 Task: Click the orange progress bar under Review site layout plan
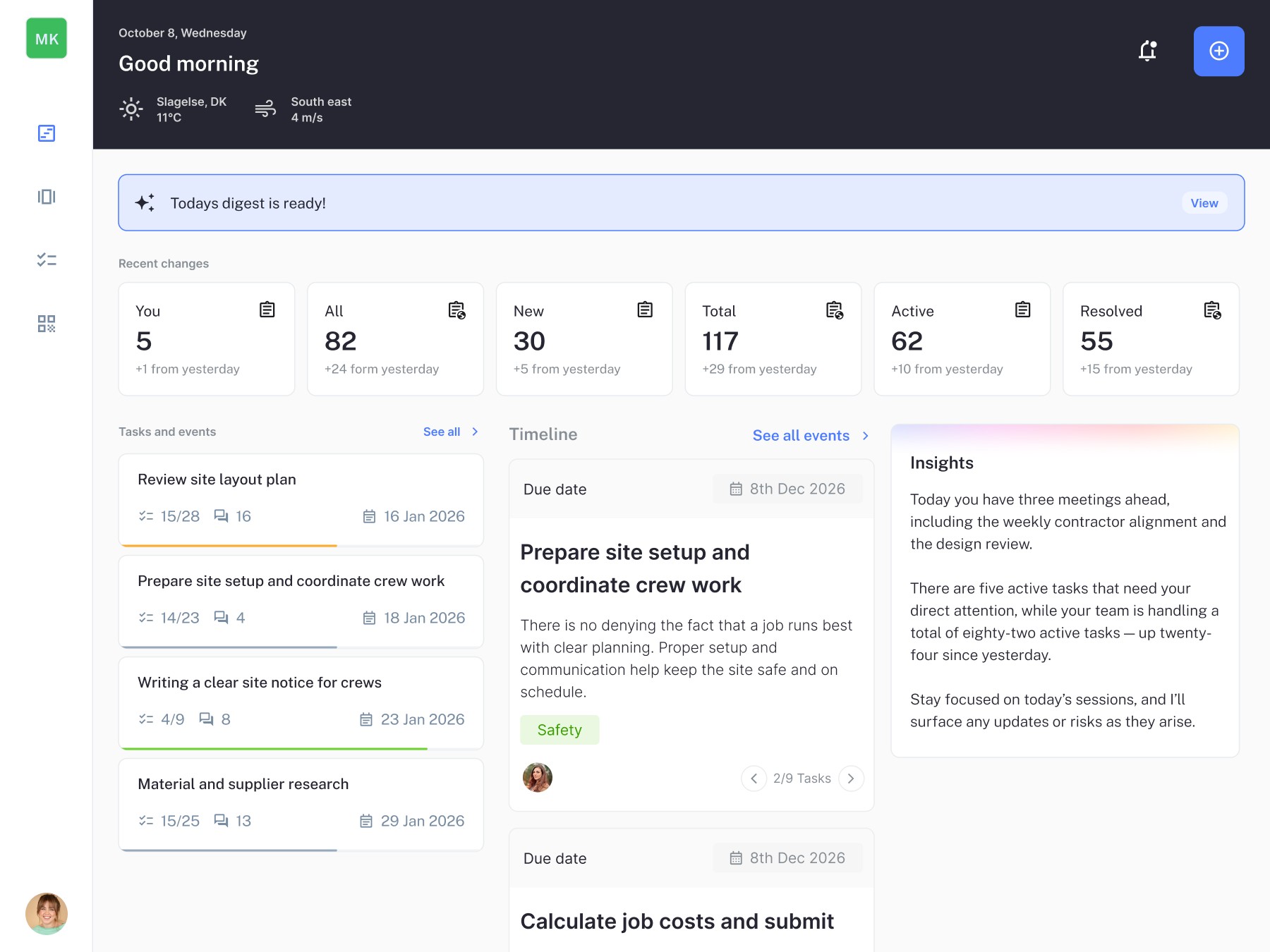(228, 546)
